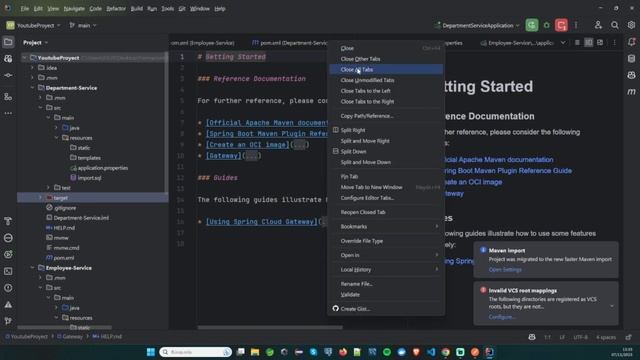Choose Reopen Closed Tab
Image resolution: width=640 pixels, height=360 pixels.
coord(386,212)
